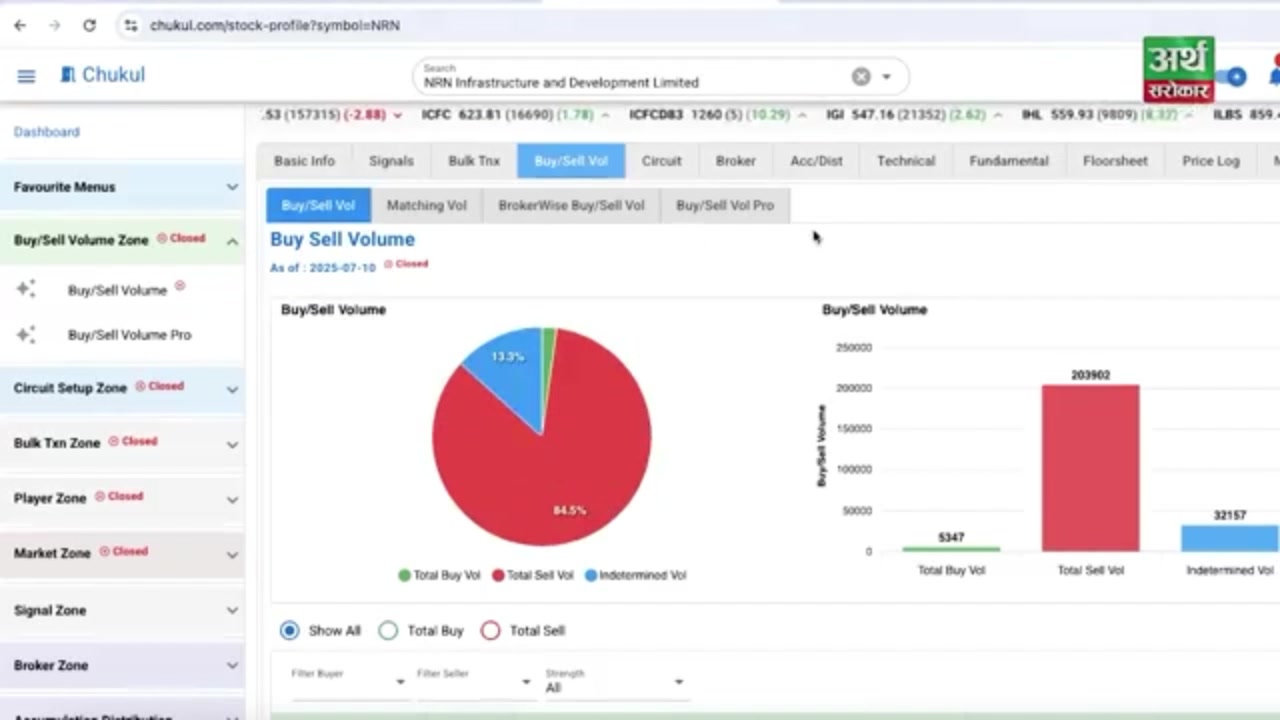This screenshot has width=1280, height=720.
Task: Open the Fundamental tab
Action: tap(1009, 161)
